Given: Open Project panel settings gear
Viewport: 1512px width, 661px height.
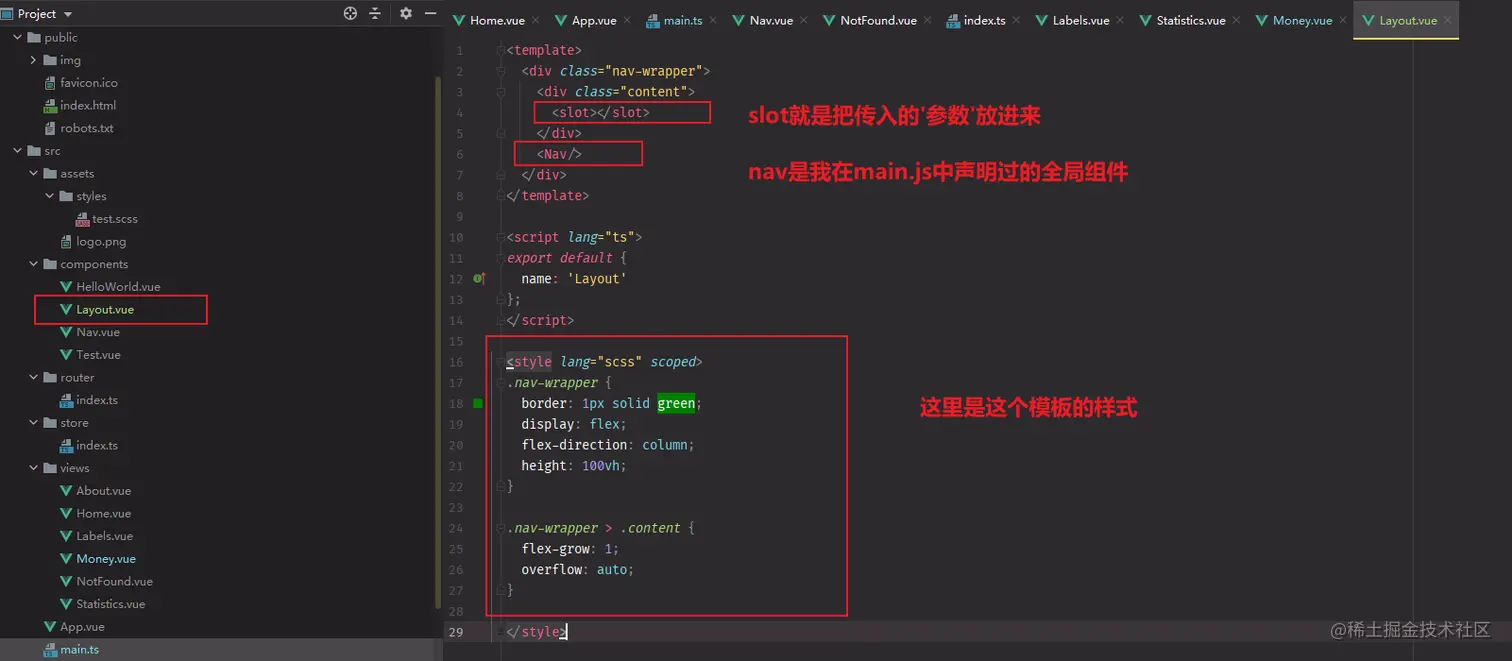Looking at the screenshot, I should [x=406, y=13].
